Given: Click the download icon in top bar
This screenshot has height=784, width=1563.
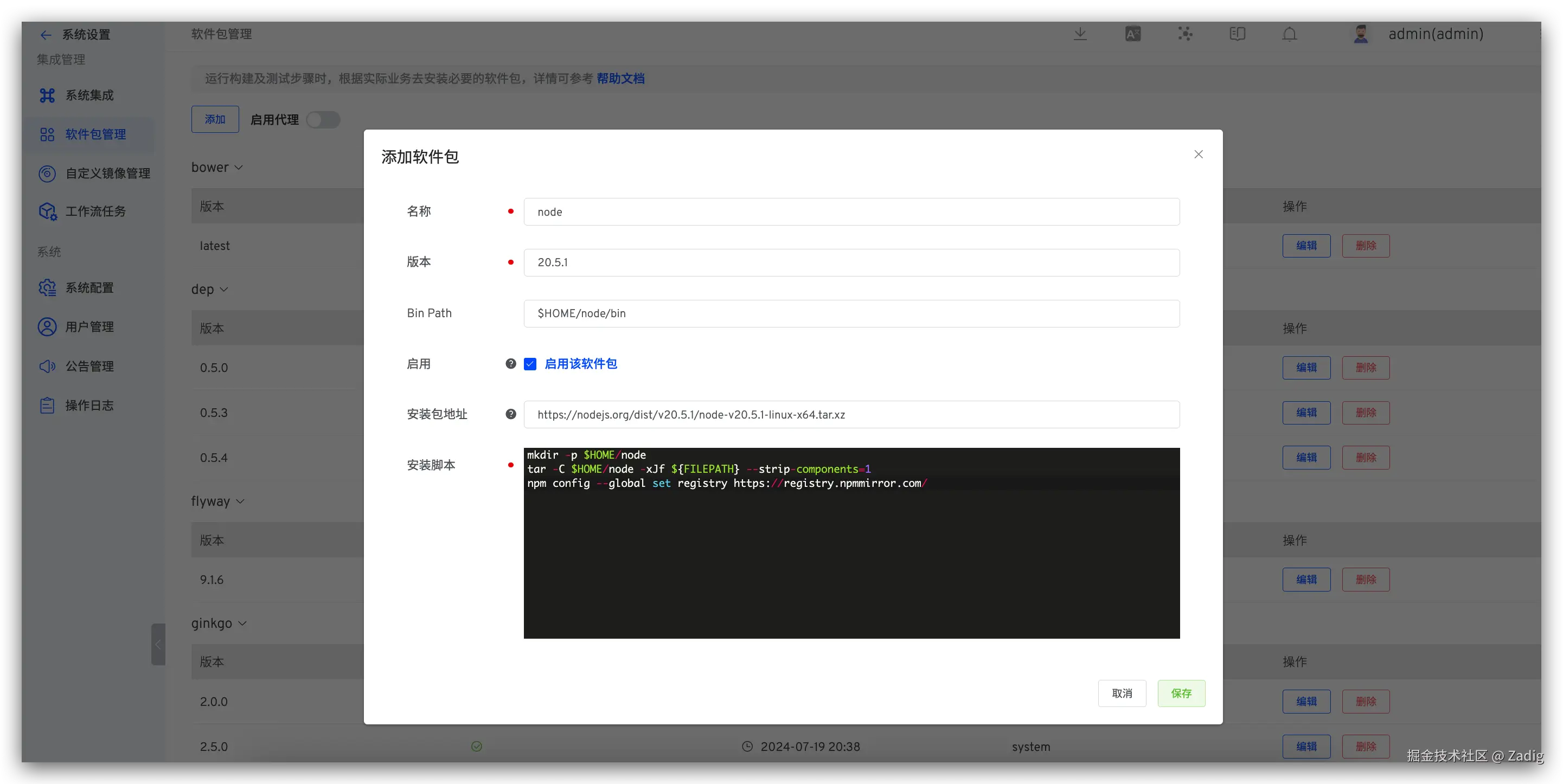Looking at the screenshot, I should pos(1080,34).
